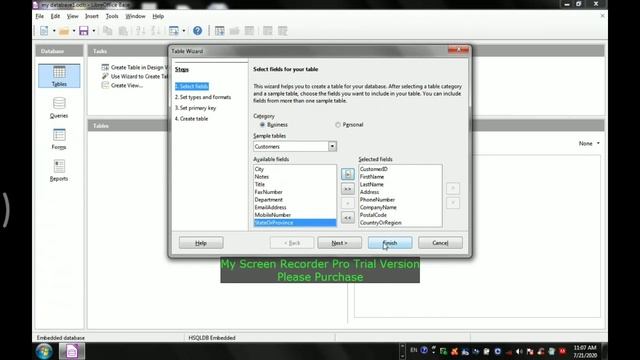Select StateOrProvince in Available fields
Screen dimensions: 640x360
click(x=295, y=222)
